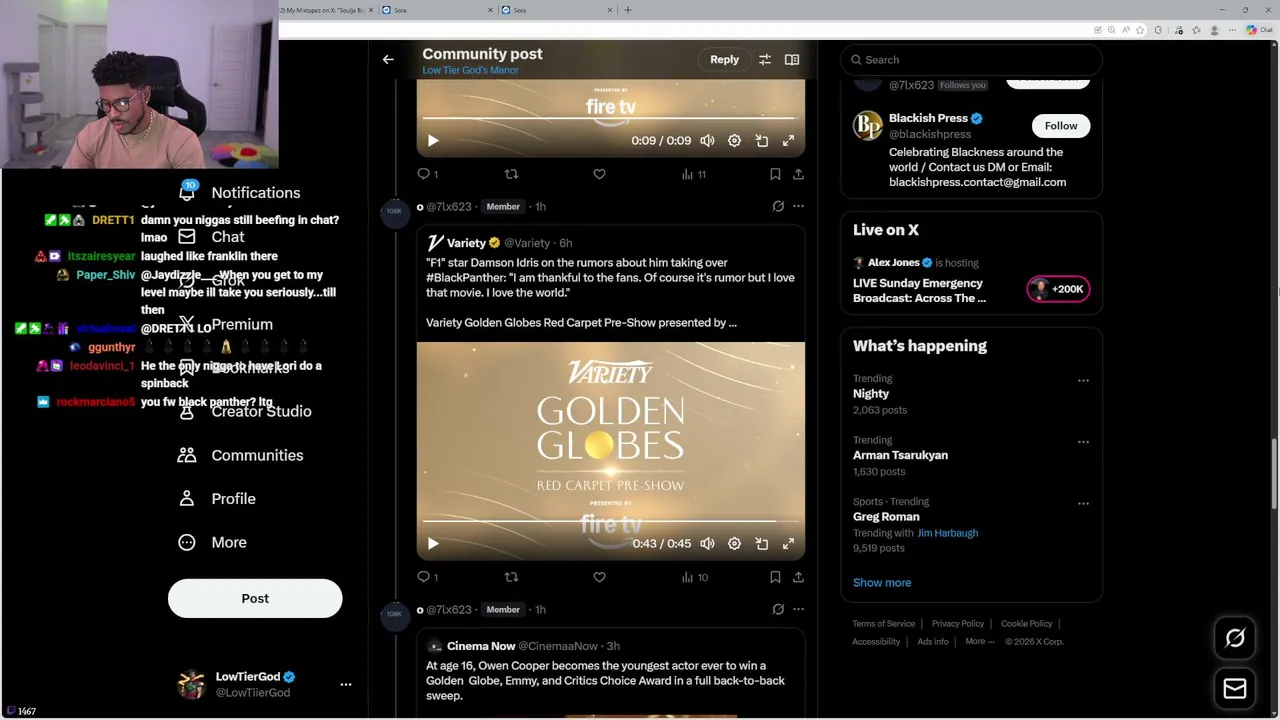
Task: Show more trending topics
Action: (x=882, y=583)
